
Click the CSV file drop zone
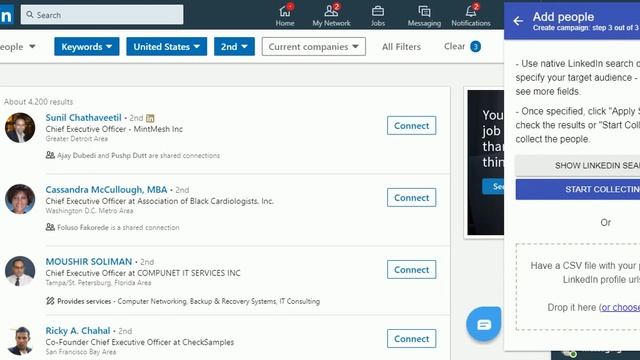[578, 287]
